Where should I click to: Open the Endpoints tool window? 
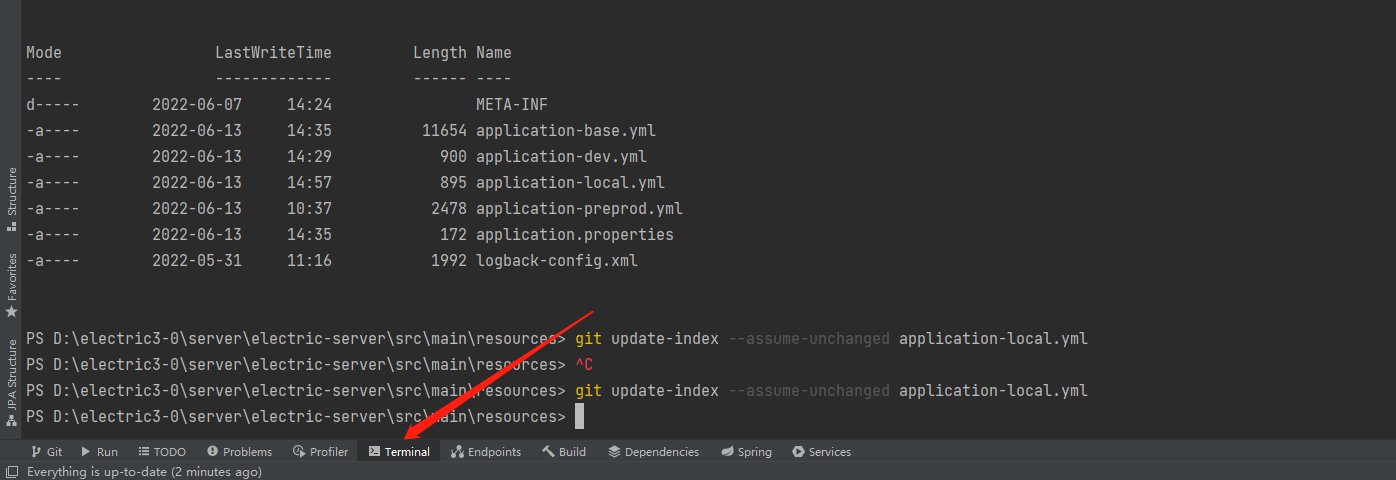[x=486, y=452]
